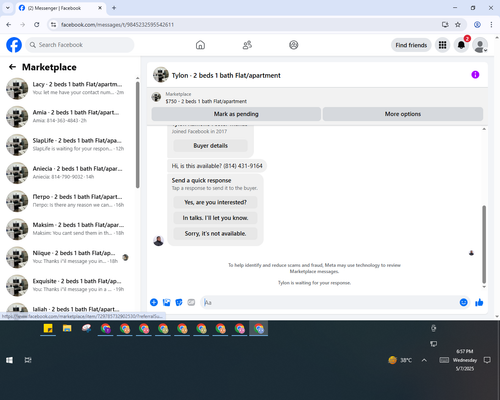View site information icon in address bar
Screen dimensions: 500x400
click(x=53, y=25)
